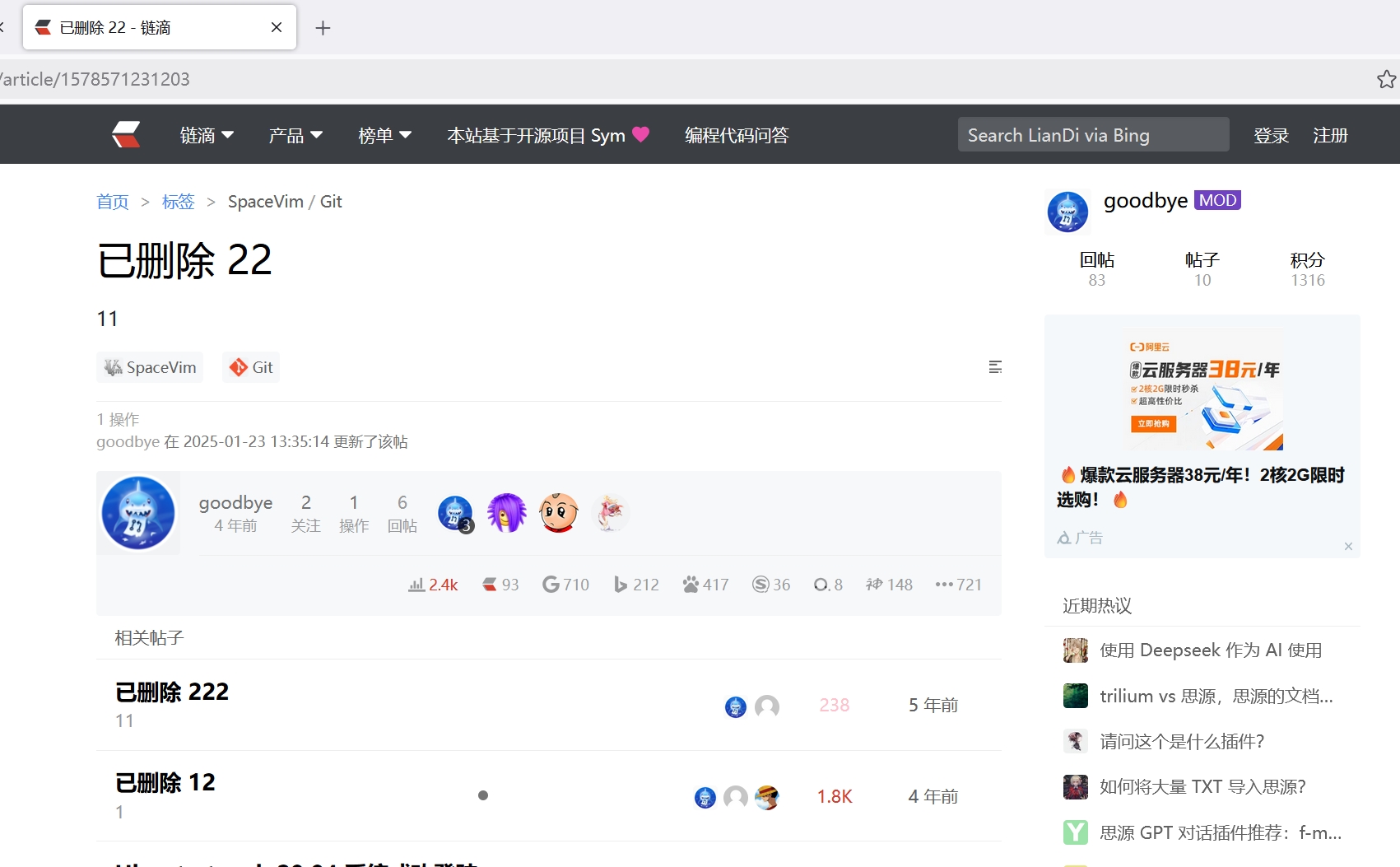Open related post 已删除 222
The image size is (1400, 867).
pos(172,692)
